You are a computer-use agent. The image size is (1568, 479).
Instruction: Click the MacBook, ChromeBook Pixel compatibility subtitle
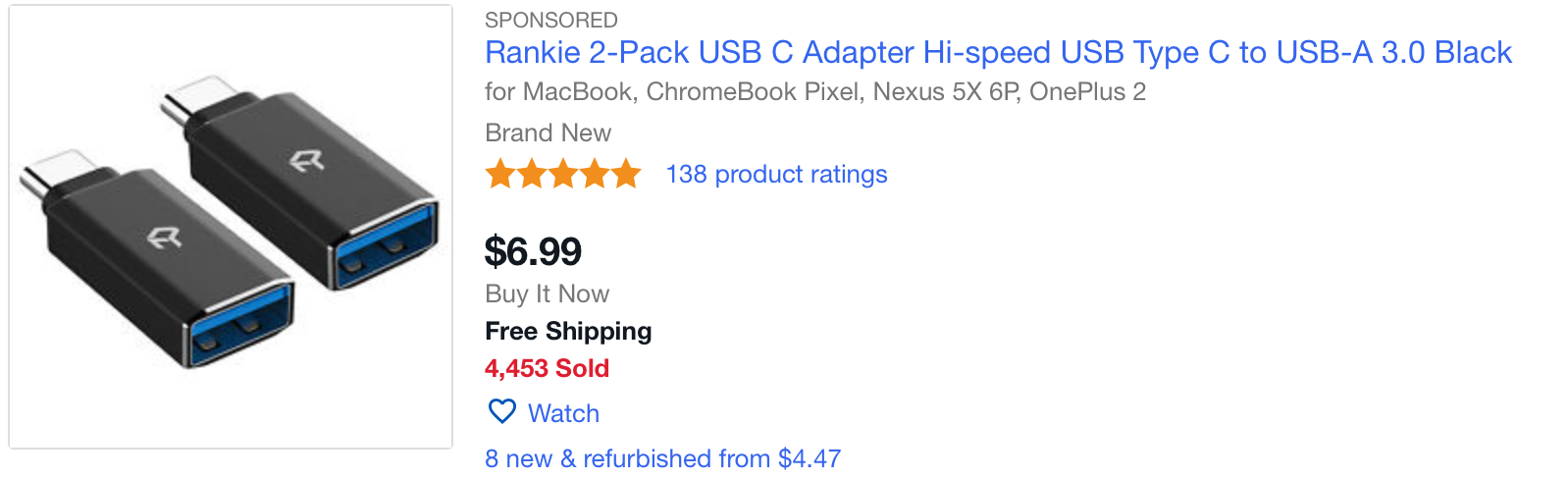click(x=814, y=91)
